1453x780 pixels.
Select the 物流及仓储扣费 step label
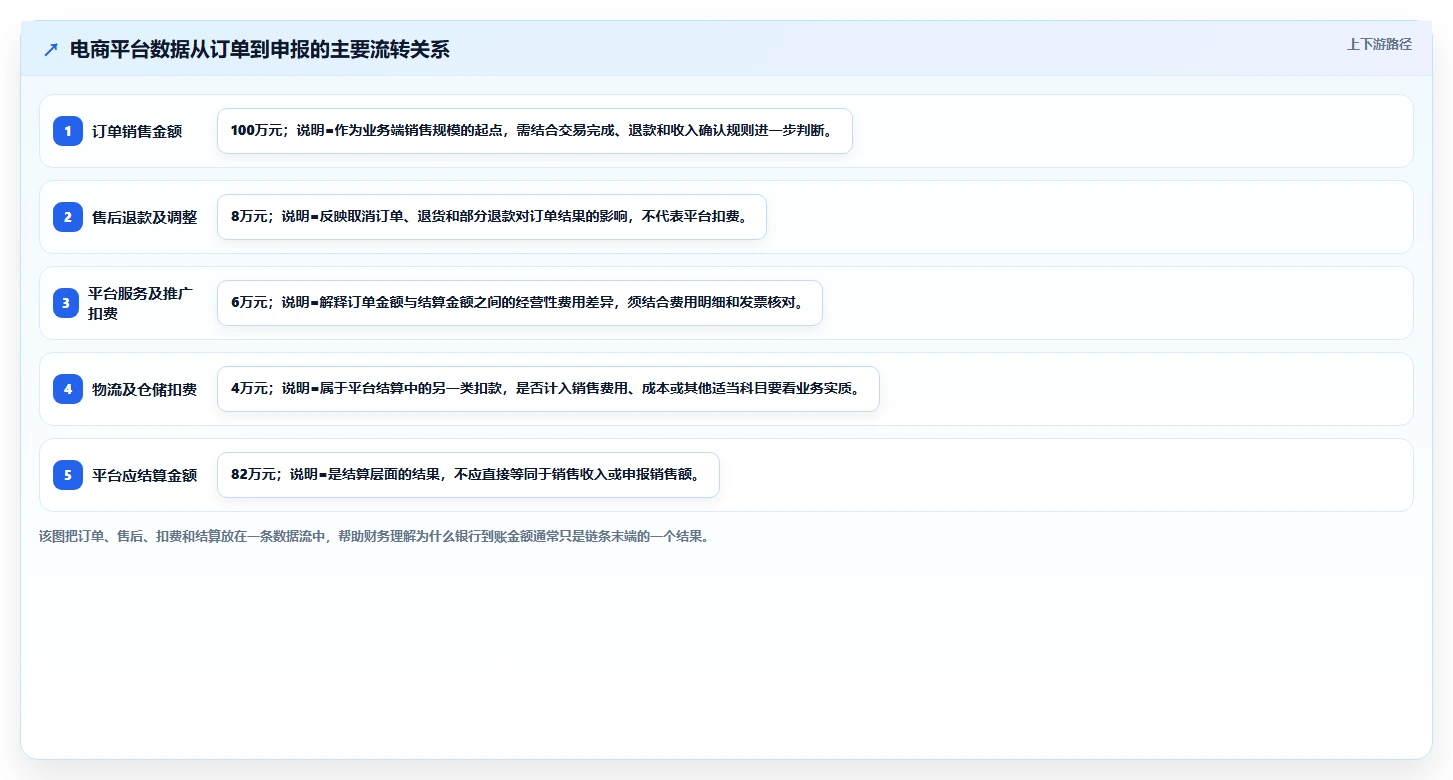(145, 389)
